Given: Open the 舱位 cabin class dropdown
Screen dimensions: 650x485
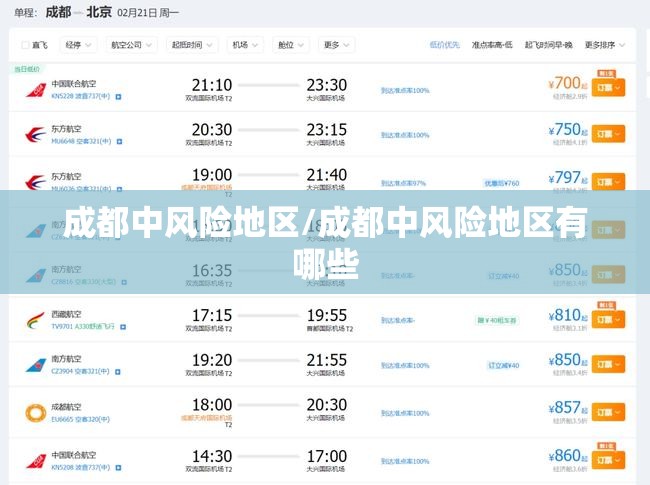Looking at the screenshot, I should click(291, 45).
